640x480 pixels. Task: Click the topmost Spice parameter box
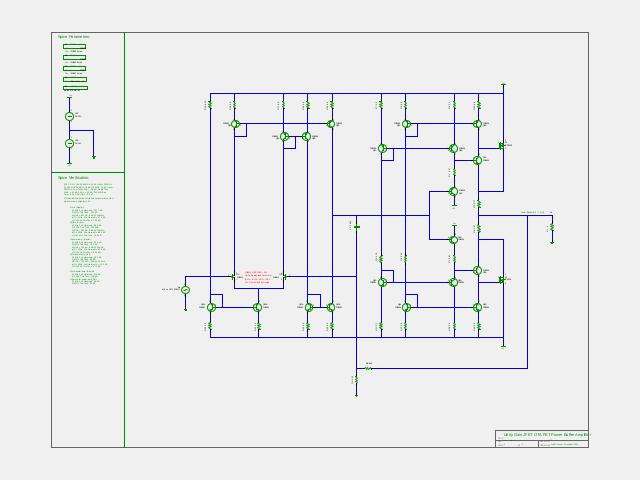coord(75,47)
